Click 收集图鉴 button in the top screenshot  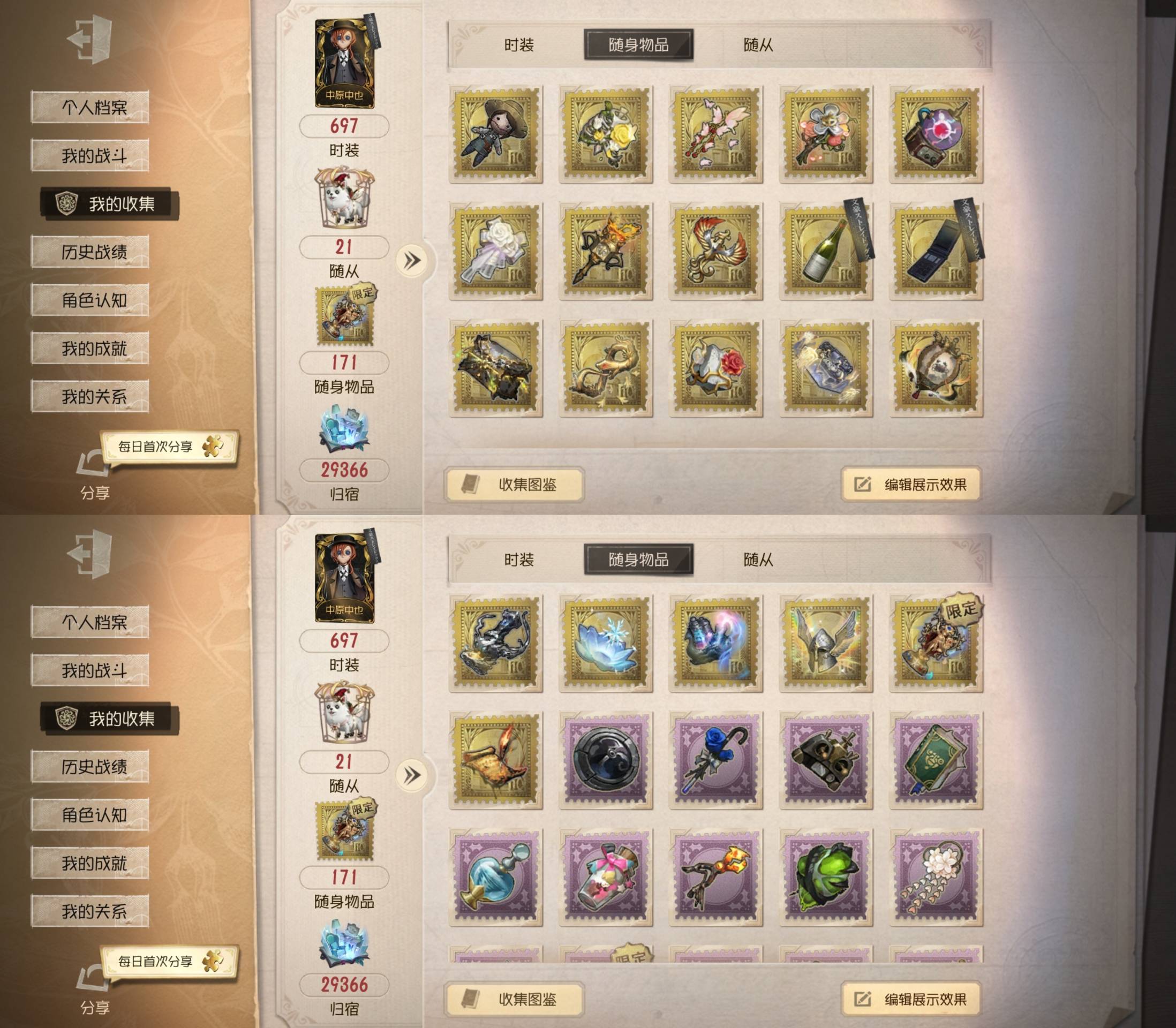coord(515,485)
